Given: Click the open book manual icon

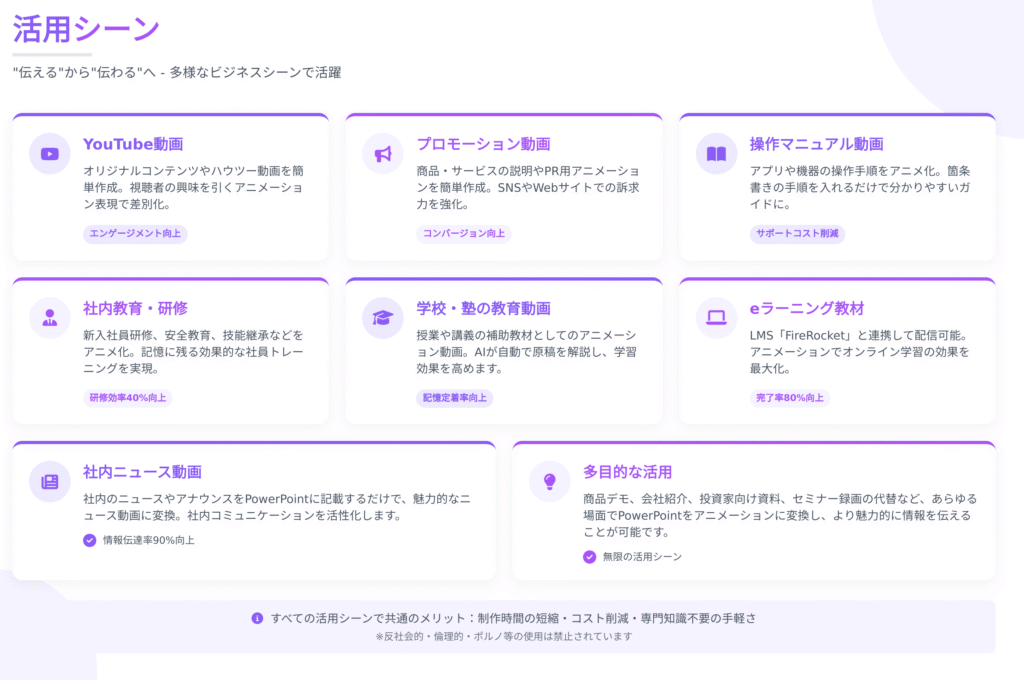Looking at the screenshot, I should [x=716, y=154].
